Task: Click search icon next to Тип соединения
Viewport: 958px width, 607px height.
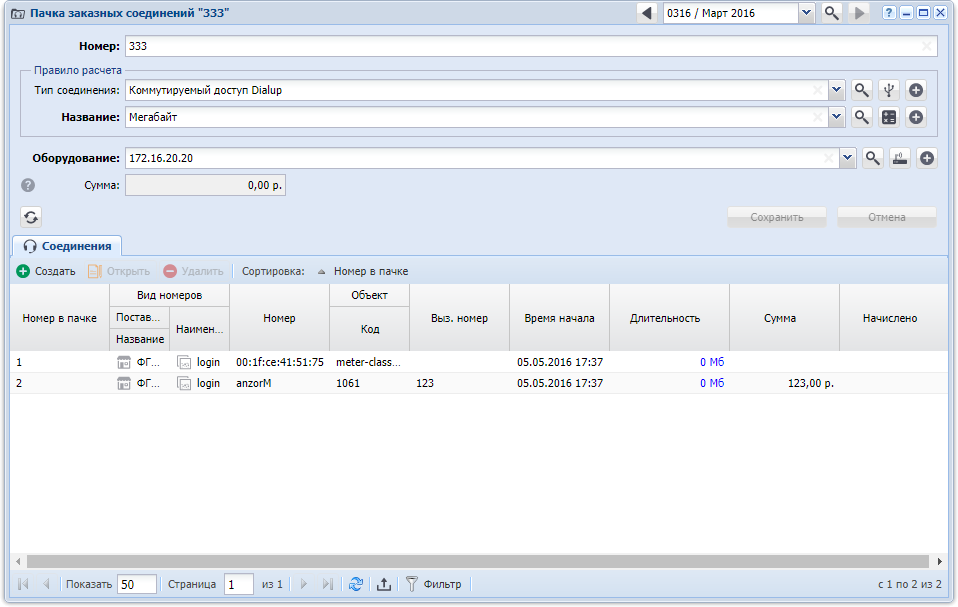Action: point(861,90)
